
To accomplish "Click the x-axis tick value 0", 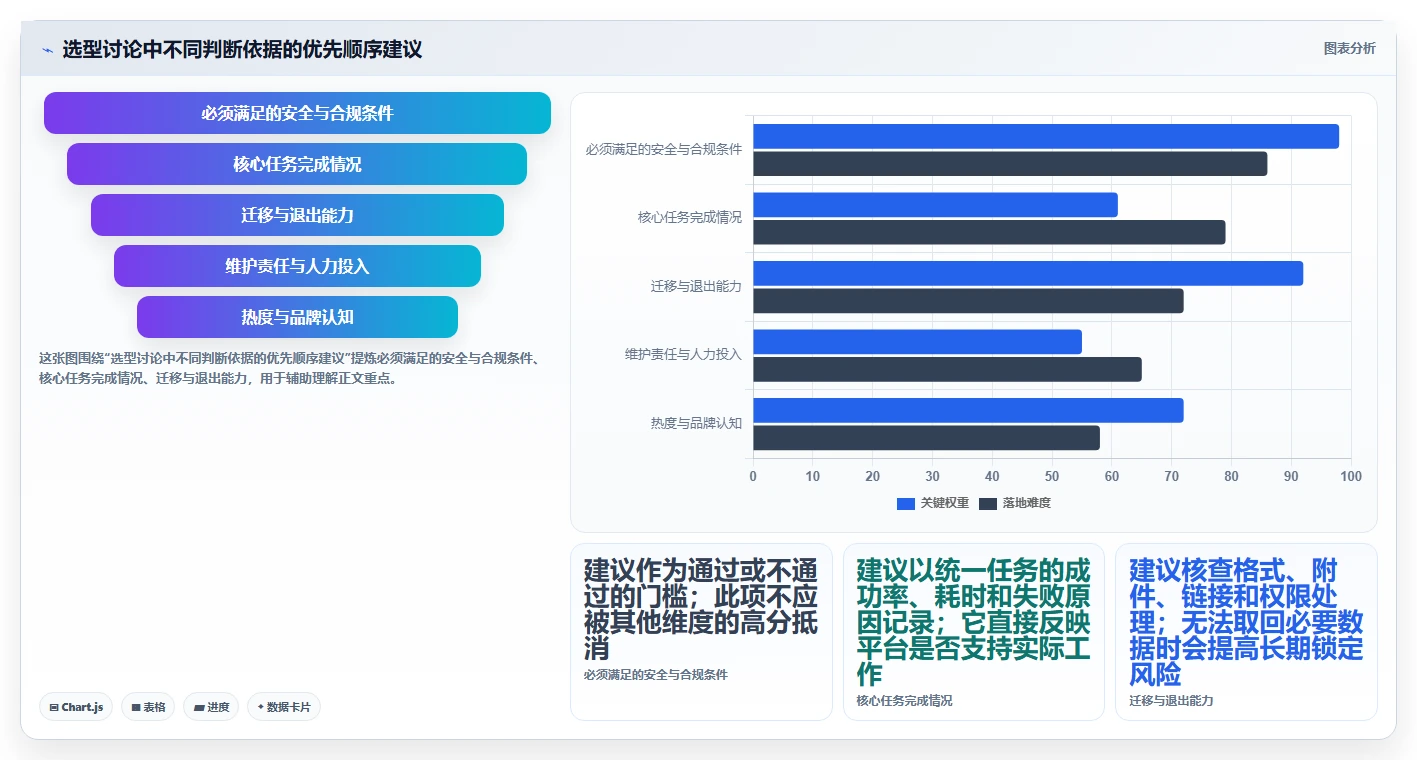I will pos(753,477).
